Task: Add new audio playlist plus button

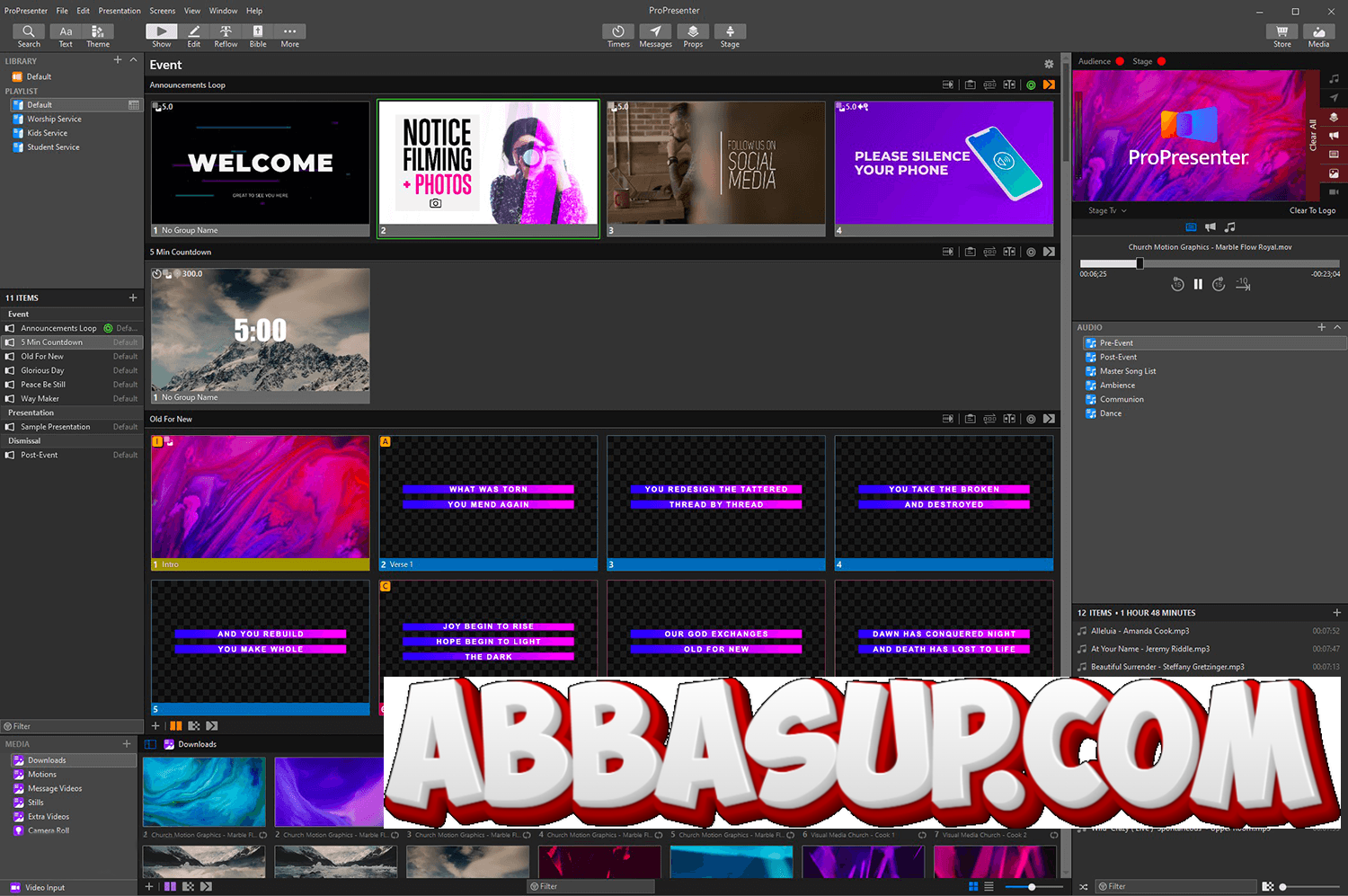Action: coord(1322,327)
